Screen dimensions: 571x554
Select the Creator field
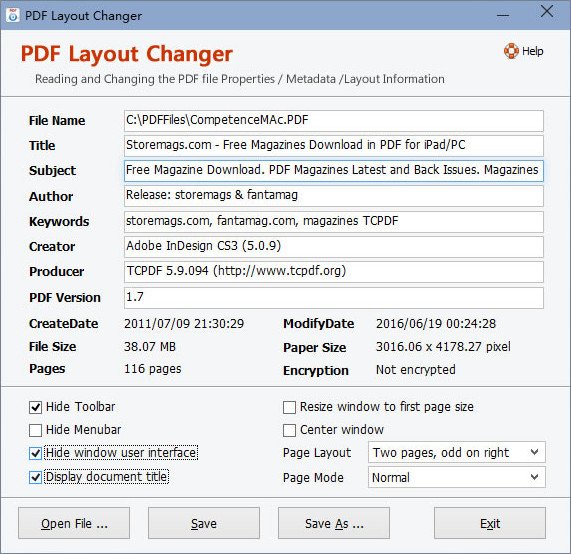tap(334, 247)
